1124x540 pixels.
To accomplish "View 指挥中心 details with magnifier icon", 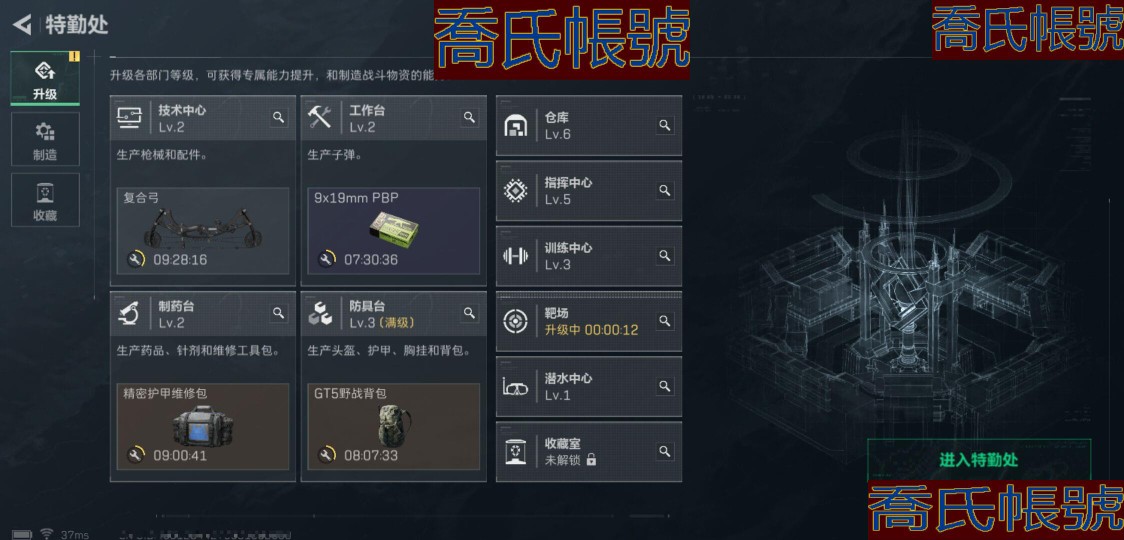I will click(665, 191).
